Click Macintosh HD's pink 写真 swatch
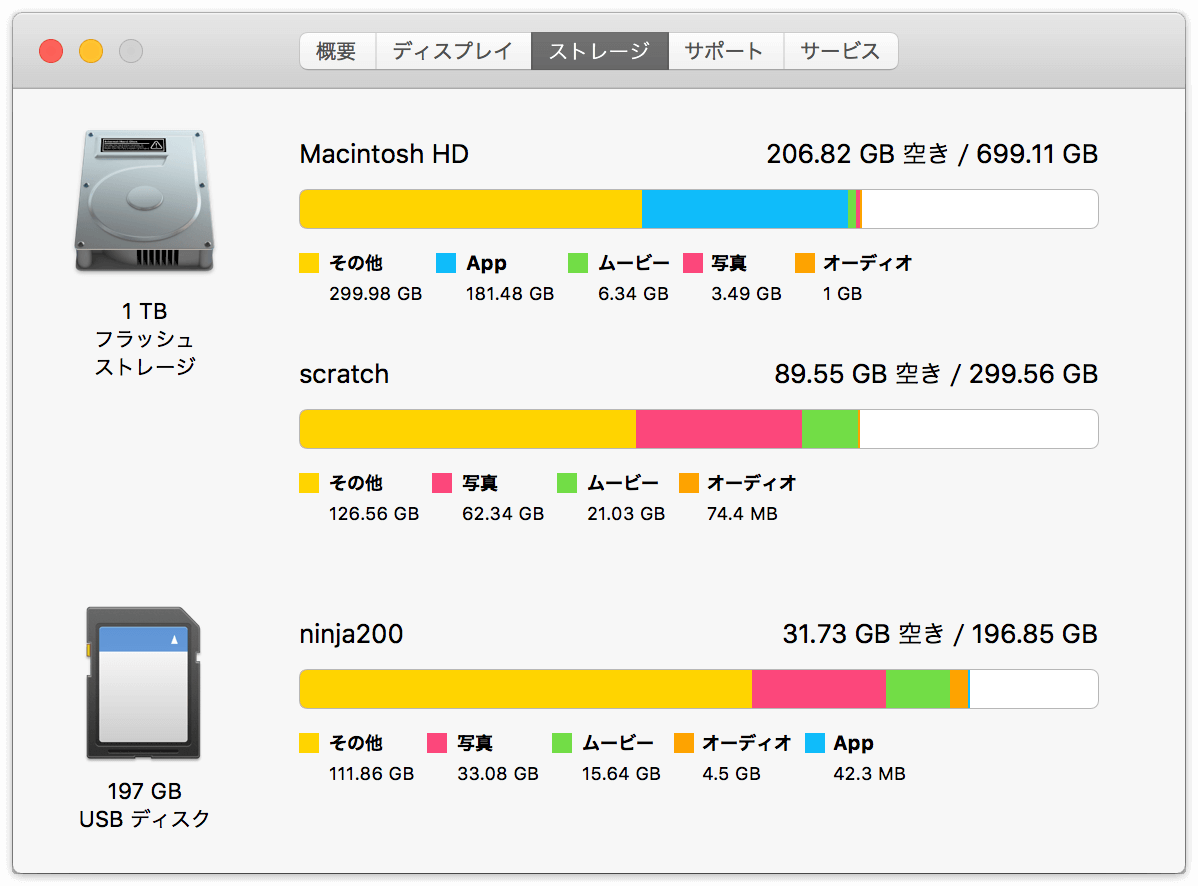 click(x=692, y=263)
